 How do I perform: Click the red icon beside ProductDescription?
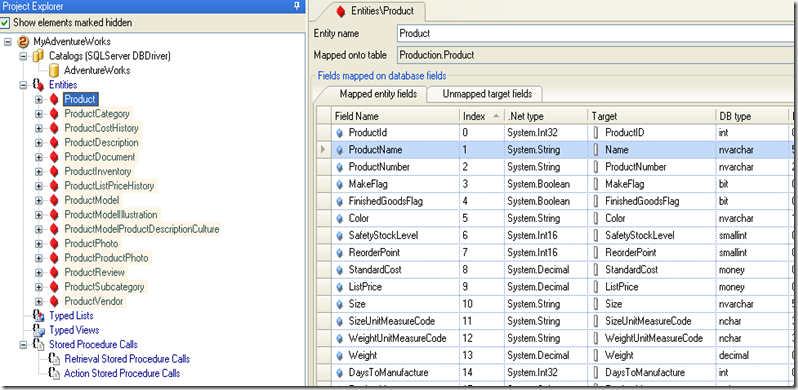point(54,143)
